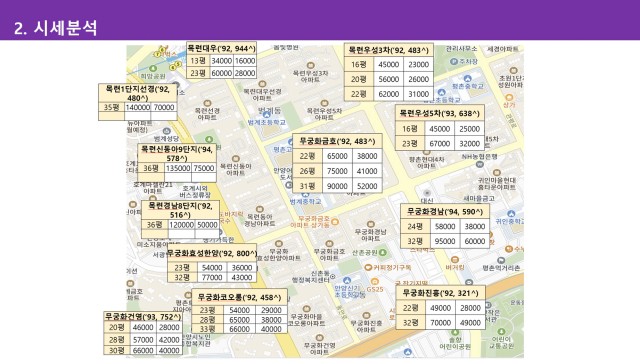This screenshot has width=640, height=364.
Task: Click the 62000 value in 목련우성3차 table
Action: pyautogui.click(x=389, y=94)
